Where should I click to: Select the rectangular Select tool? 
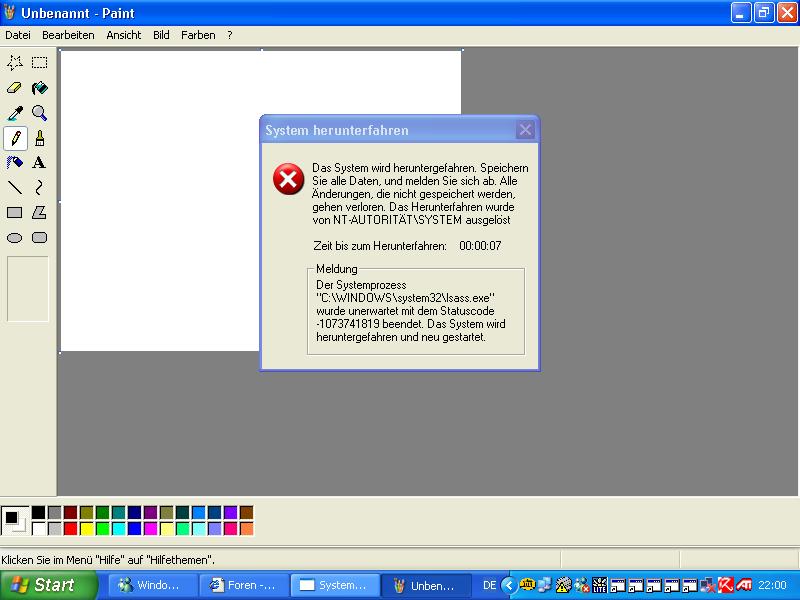pos(39,63)
